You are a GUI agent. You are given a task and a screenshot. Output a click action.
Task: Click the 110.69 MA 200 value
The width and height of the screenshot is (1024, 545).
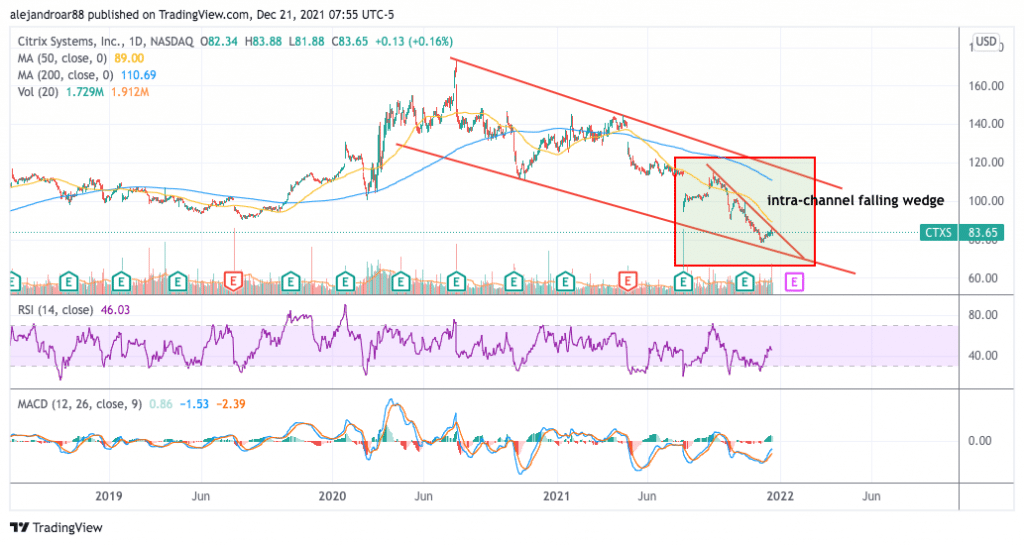pos(138,76)
